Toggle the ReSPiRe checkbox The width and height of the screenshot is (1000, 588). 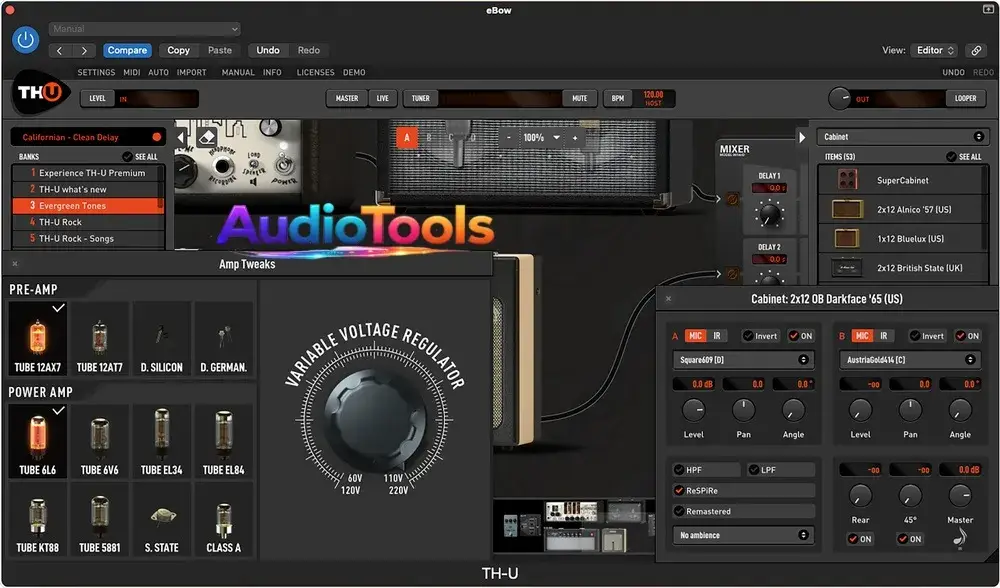[x=681, y=491]
